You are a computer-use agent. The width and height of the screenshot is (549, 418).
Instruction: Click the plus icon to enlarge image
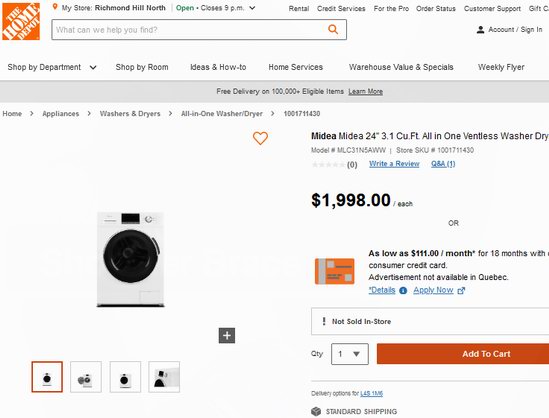[227, 335]
